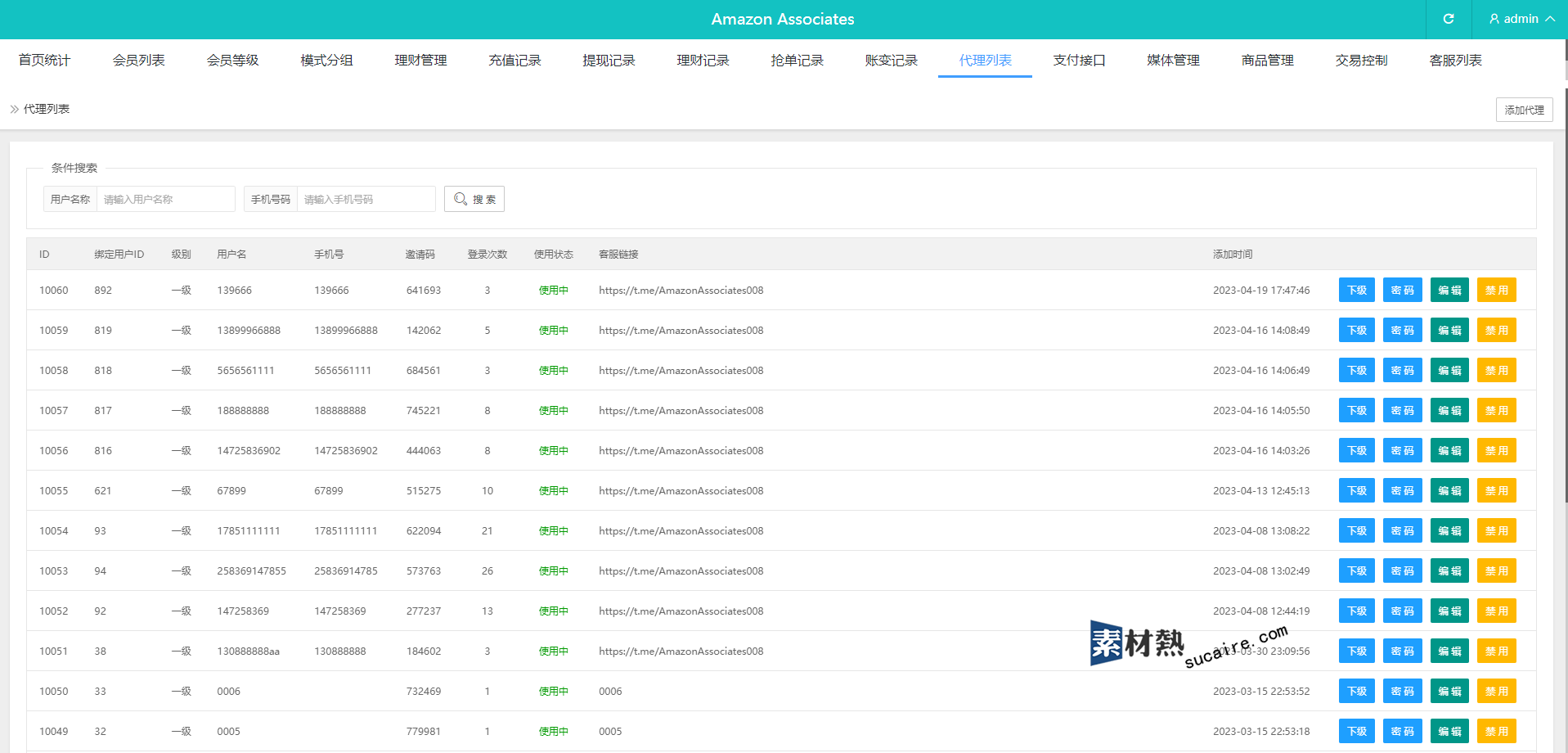Screen dimensions: 1568x753
Task: Click 禁用 button for ID 10059
Action: tap(1497, 330)
